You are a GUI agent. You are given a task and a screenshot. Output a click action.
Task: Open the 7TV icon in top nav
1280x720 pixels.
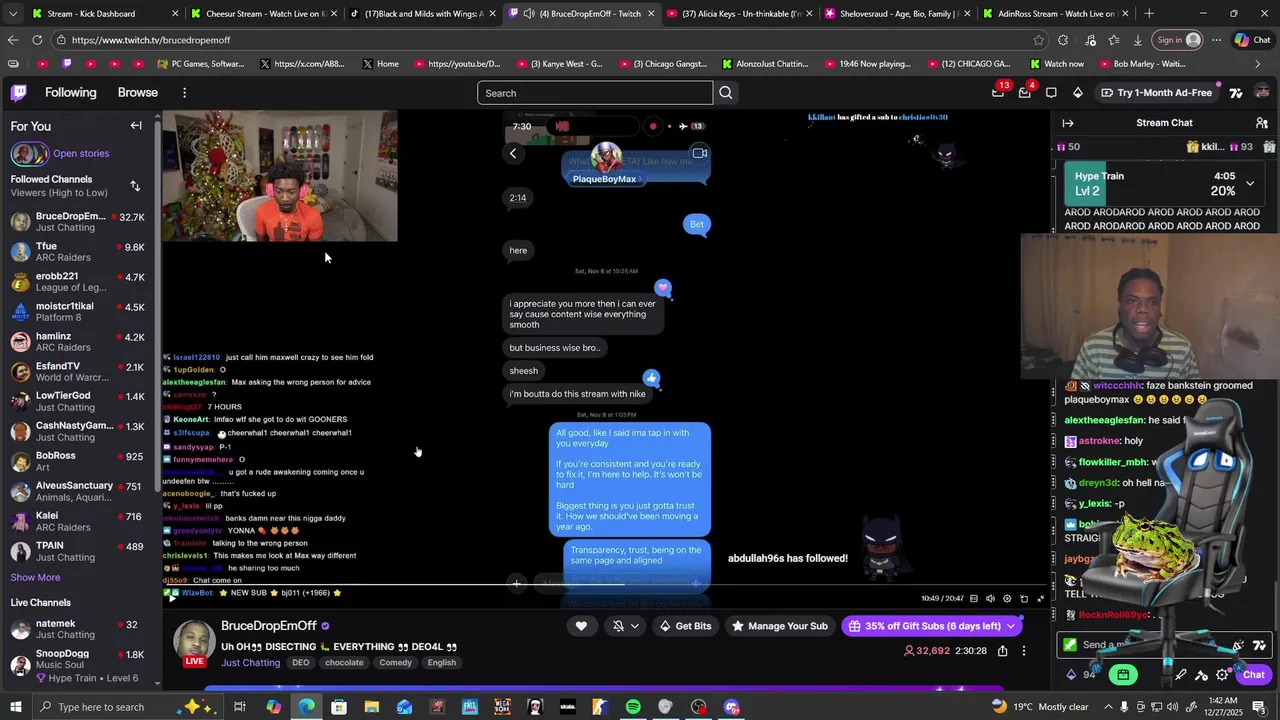pos(1236,93)
